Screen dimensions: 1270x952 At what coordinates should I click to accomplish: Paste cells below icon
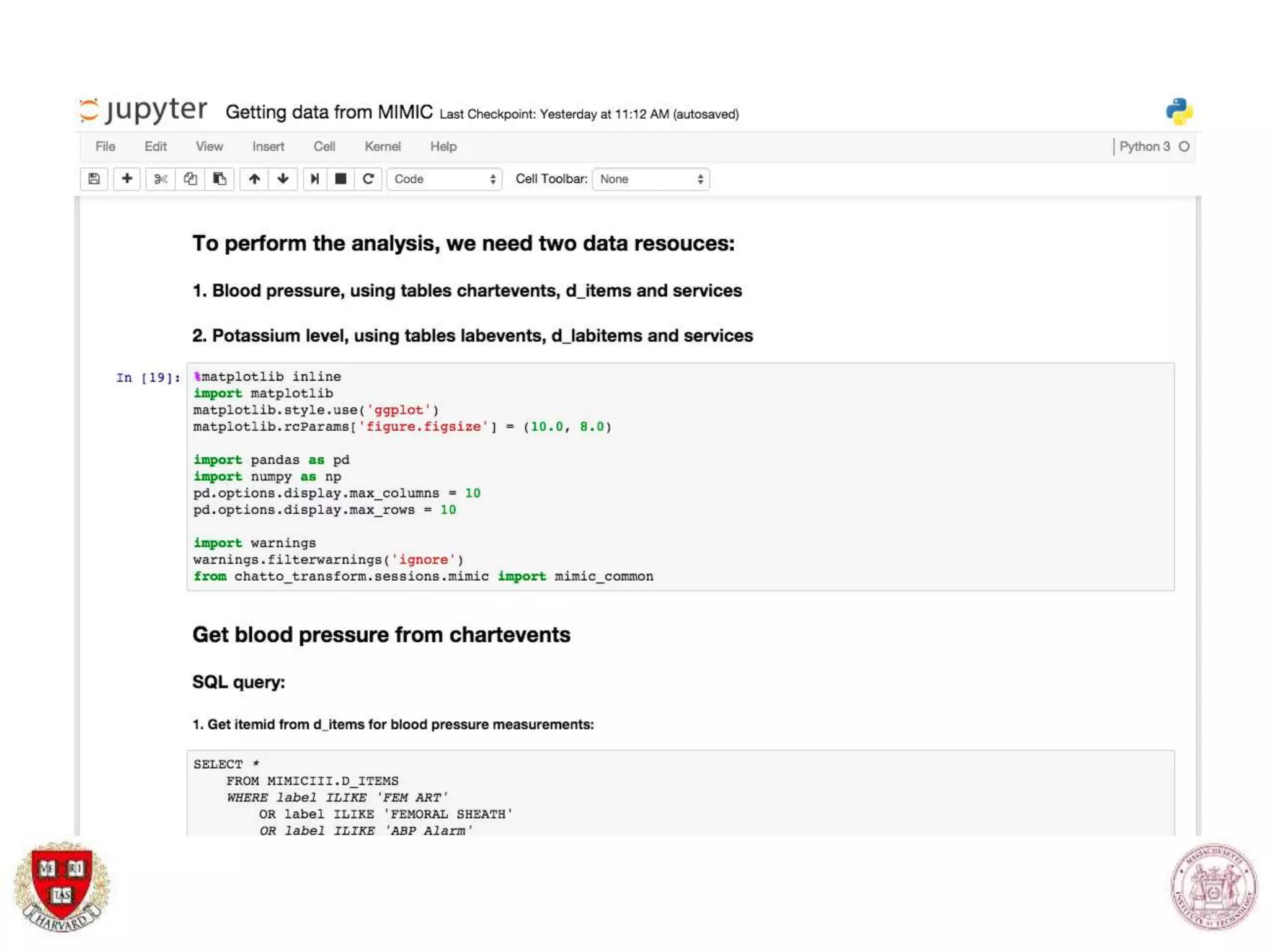(x=220, y=179)
